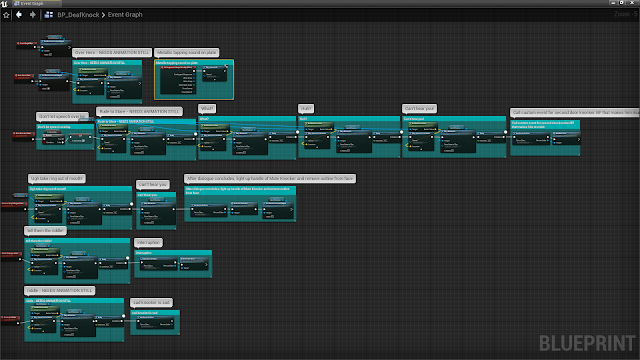Select the 'Rude to Stare - NEEDS ANIMATION STILL' bubble

point(139,111)
